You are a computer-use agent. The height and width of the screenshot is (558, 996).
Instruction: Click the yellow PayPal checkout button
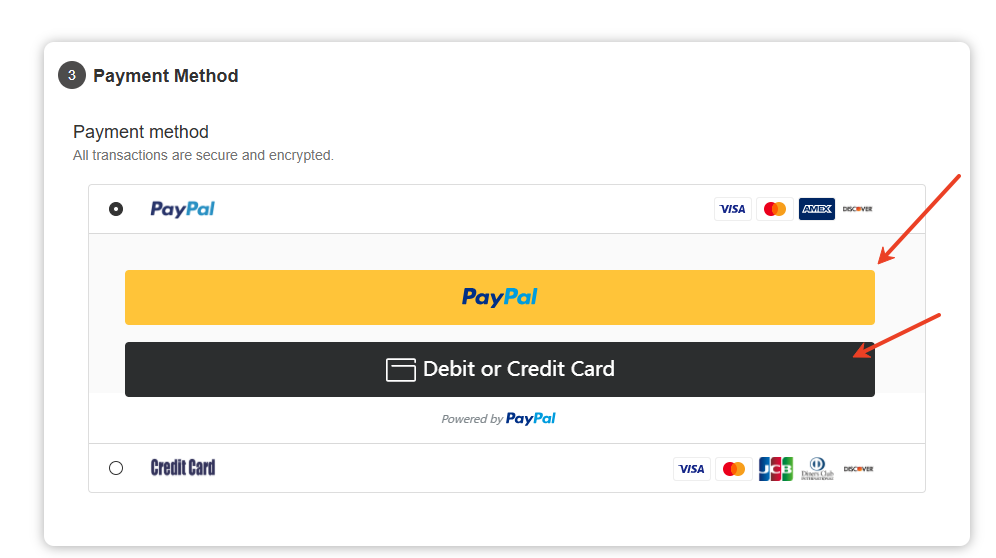[x=499, y=297]
